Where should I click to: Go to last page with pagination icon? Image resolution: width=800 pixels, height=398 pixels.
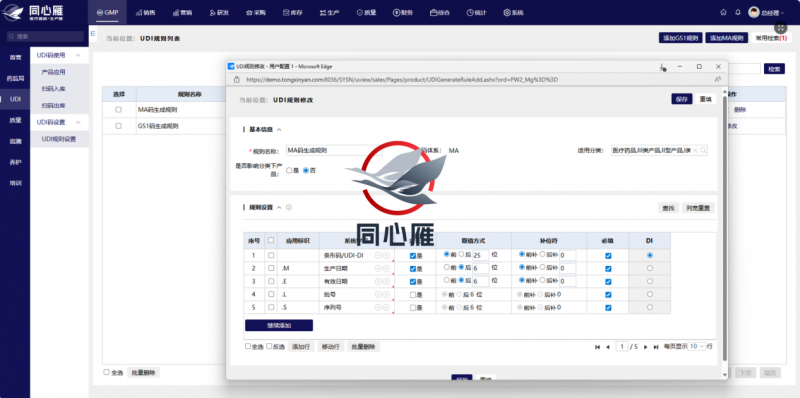click(656, 347)
